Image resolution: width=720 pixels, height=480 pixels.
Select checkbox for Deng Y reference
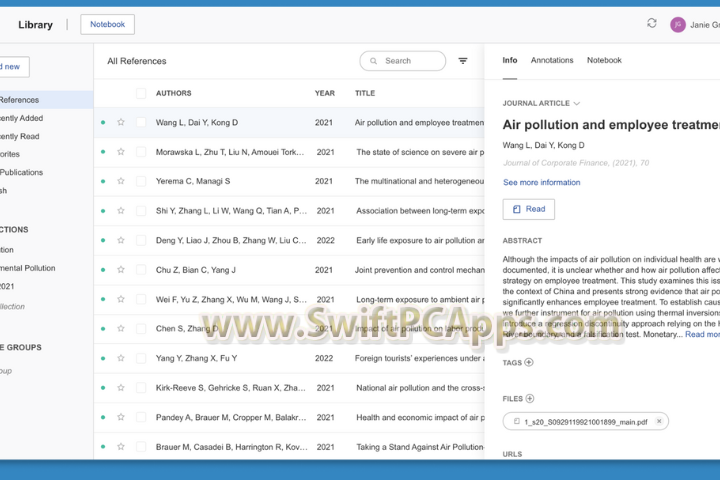coord(141,240)
